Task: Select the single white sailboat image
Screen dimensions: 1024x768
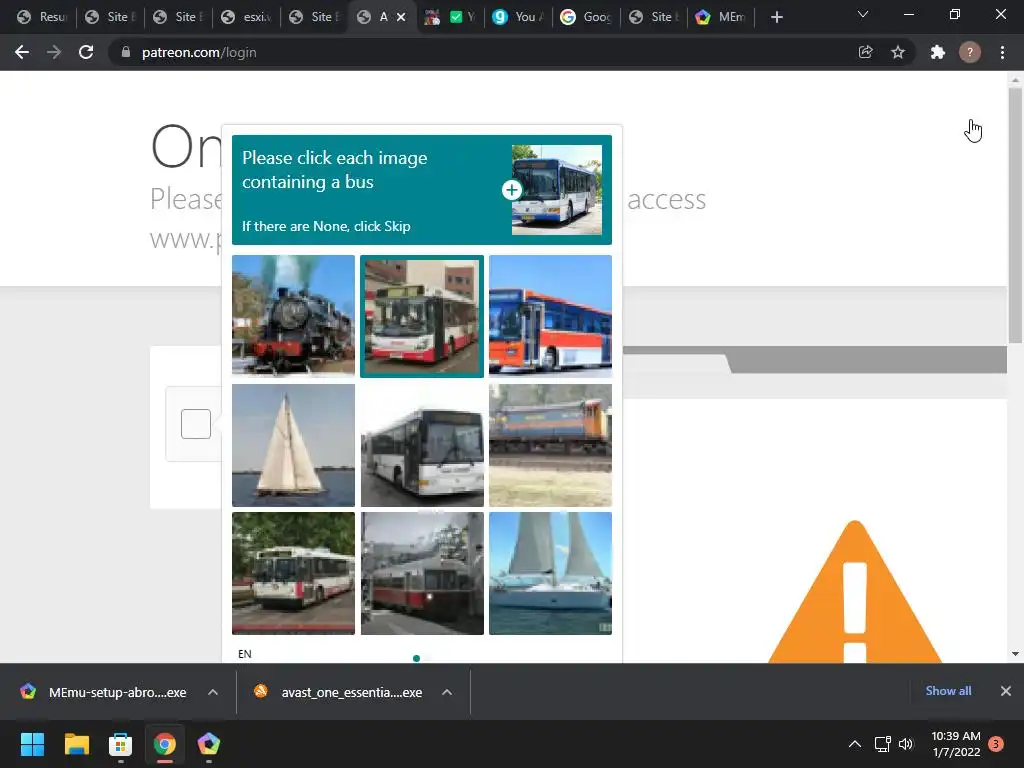Action: point(293,445)
